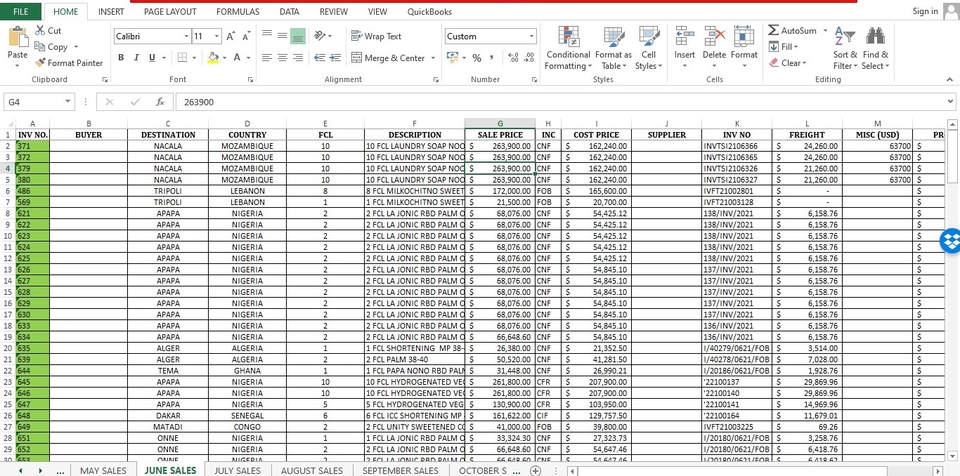960x476 pixels.
Task: Switch to MAY SALES sheet
Action: (x=103, y=470)
